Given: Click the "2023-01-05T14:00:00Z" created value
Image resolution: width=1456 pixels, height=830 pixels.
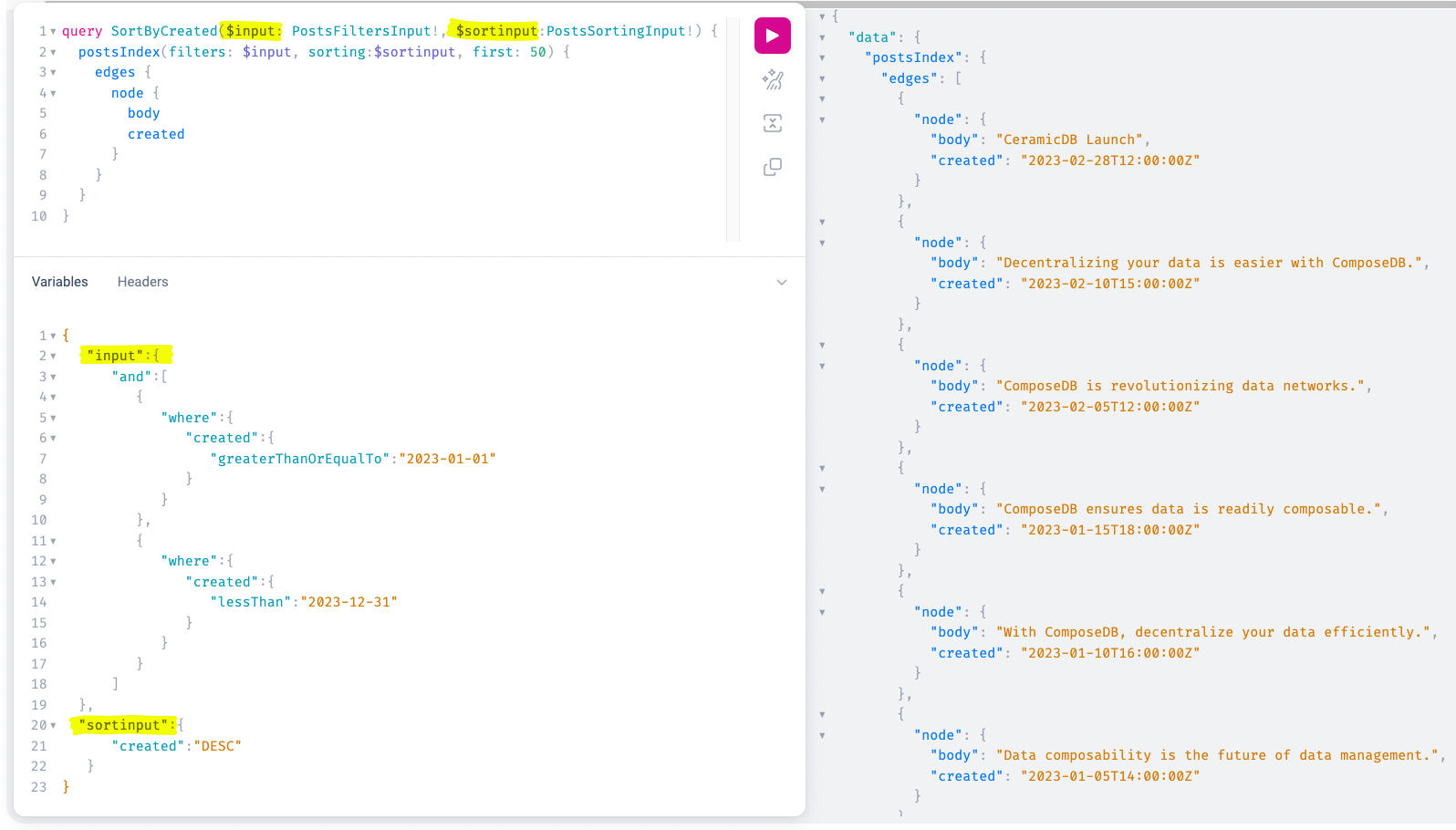Looking at the screenshot, I should 1110,776.
